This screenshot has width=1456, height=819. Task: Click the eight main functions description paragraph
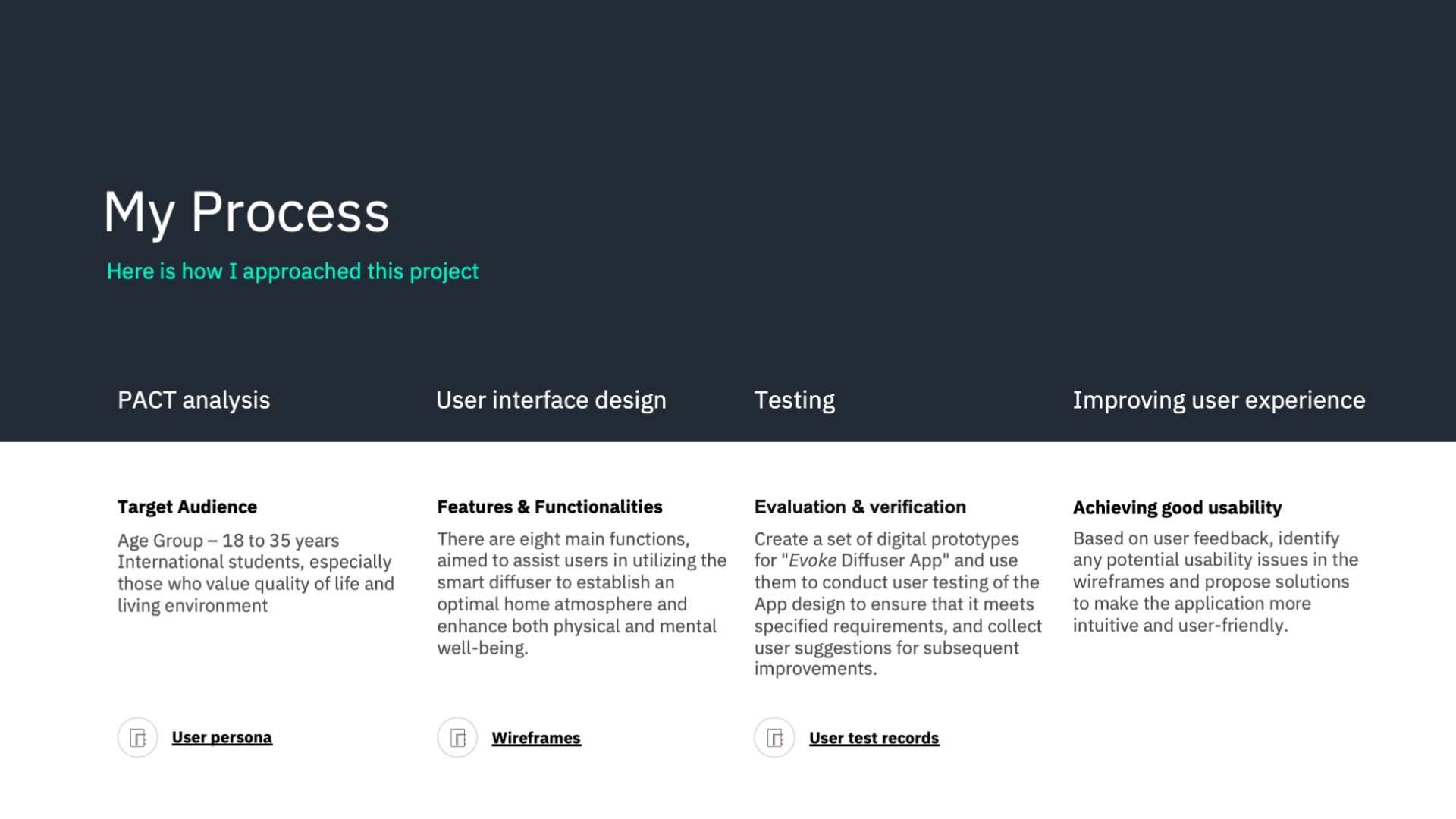point(582,593)
